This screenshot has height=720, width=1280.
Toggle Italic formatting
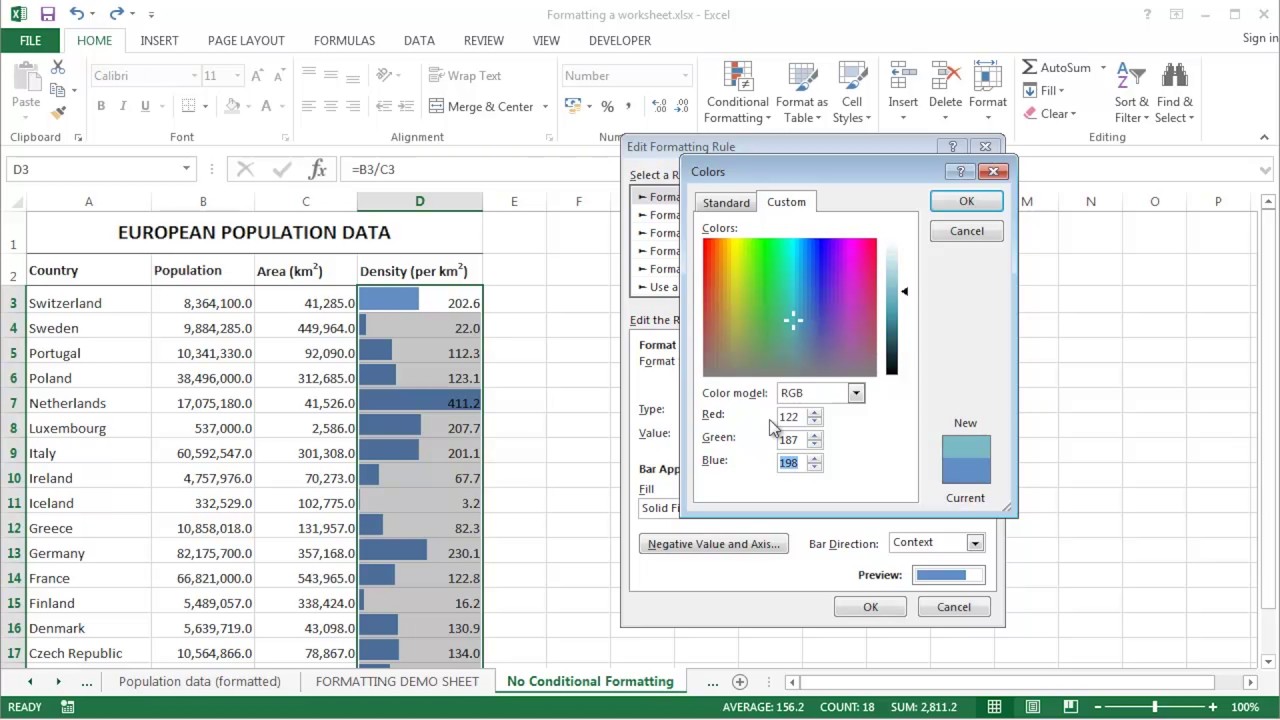[x=123, y=106]
